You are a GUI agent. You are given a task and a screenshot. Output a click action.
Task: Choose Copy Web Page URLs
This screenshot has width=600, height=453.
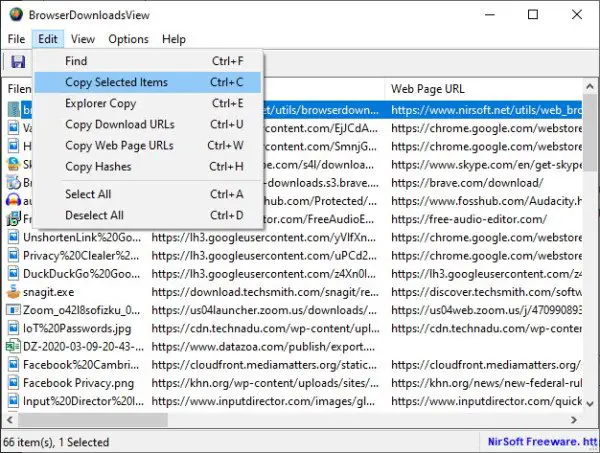(x=148, y=145)
